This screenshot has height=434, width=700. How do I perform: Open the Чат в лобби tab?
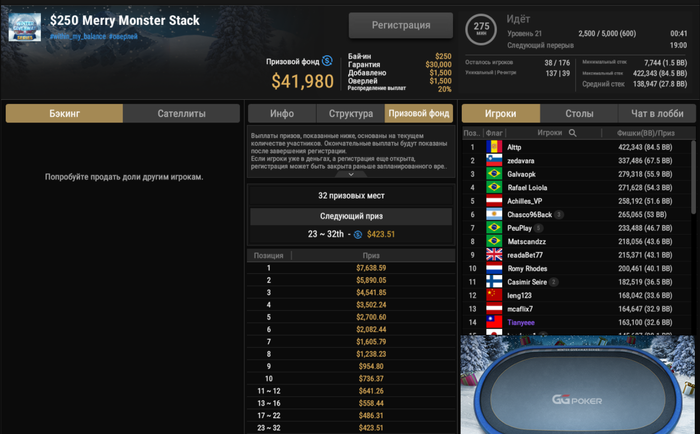(657, 113)
